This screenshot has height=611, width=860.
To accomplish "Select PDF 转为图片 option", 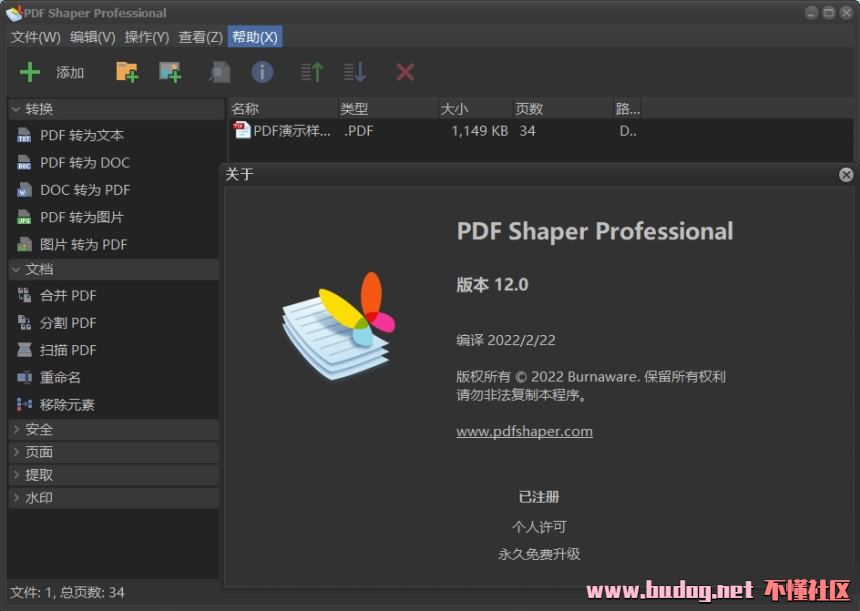I will [x=82, y=217].
